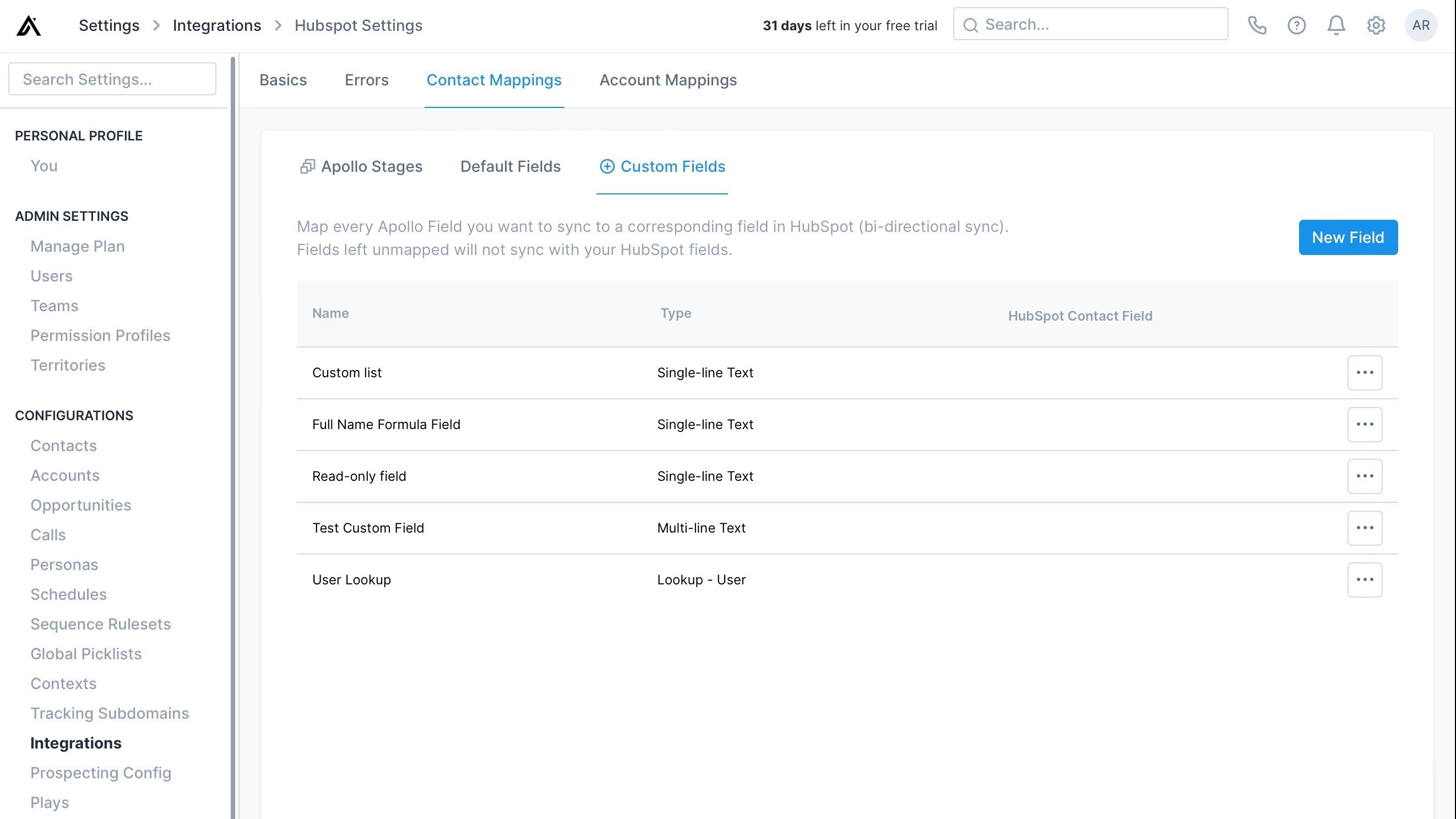Open the Errors tab
The image size is (1456, 819).
point(366,80)
